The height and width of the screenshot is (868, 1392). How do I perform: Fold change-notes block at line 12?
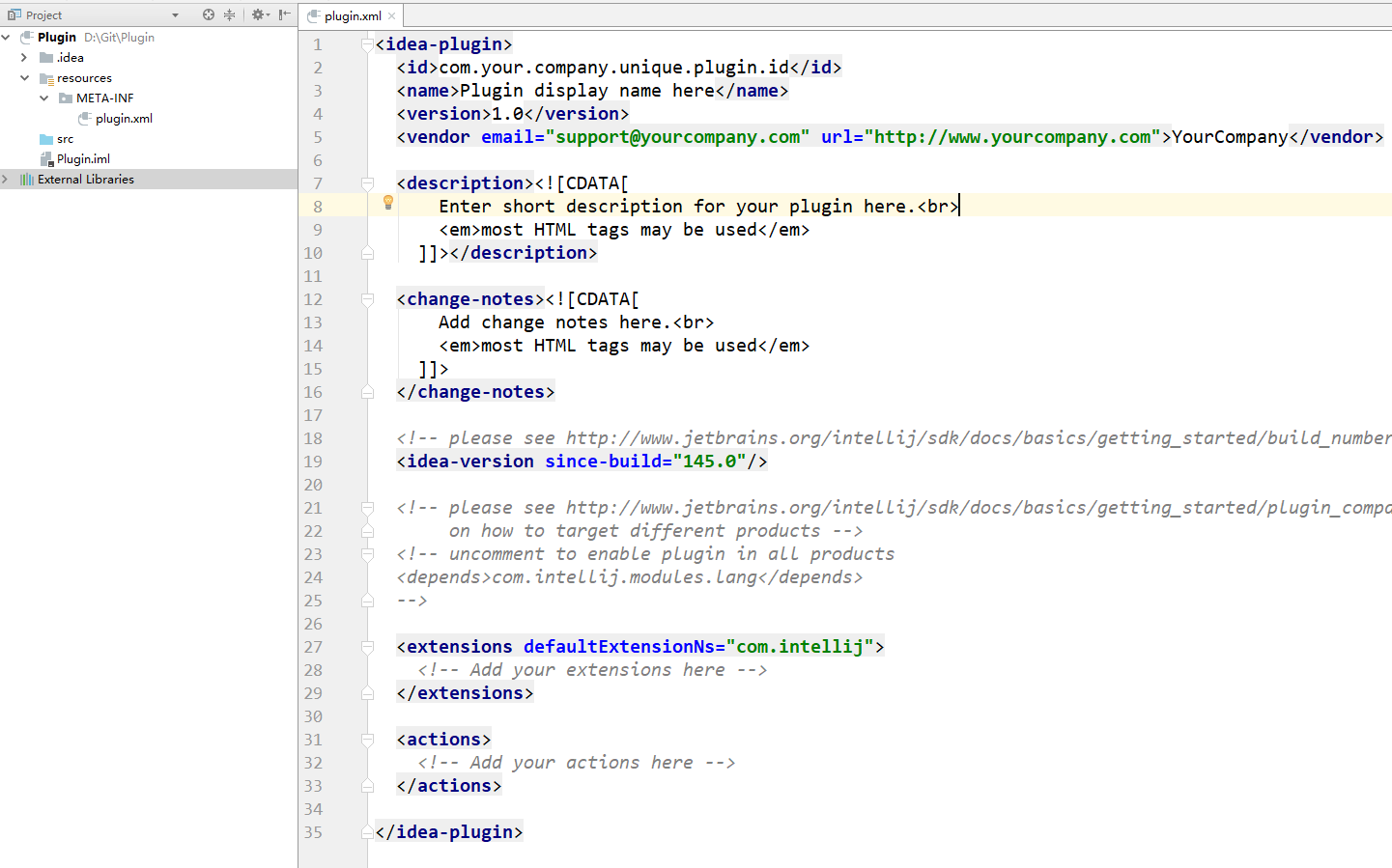tap(367, 299)
